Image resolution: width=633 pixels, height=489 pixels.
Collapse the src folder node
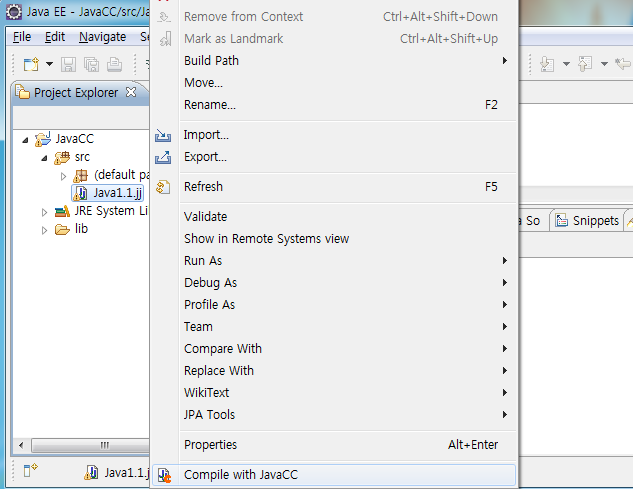(44, 158)
